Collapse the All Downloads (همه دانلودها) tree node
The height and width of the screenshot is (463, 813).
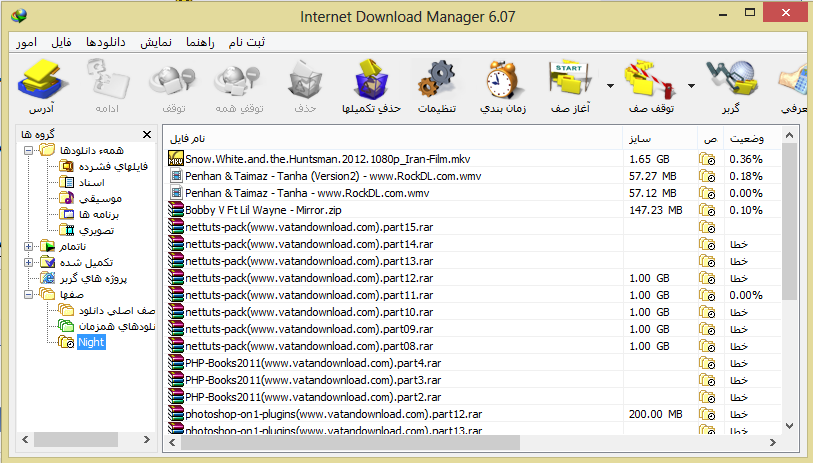click(x=29, y=150)
